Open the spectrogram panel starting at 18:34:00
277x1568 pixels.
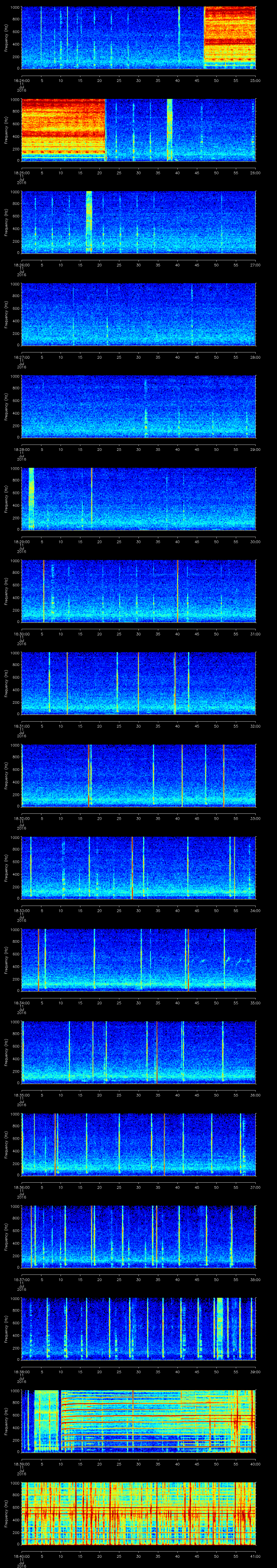139,960
